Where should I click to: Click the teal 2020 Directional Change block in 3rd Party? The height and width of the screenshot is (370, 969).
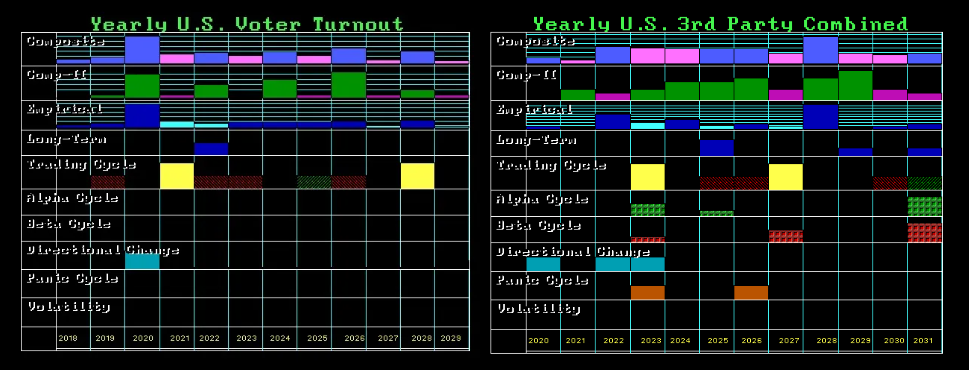point(544,264)
